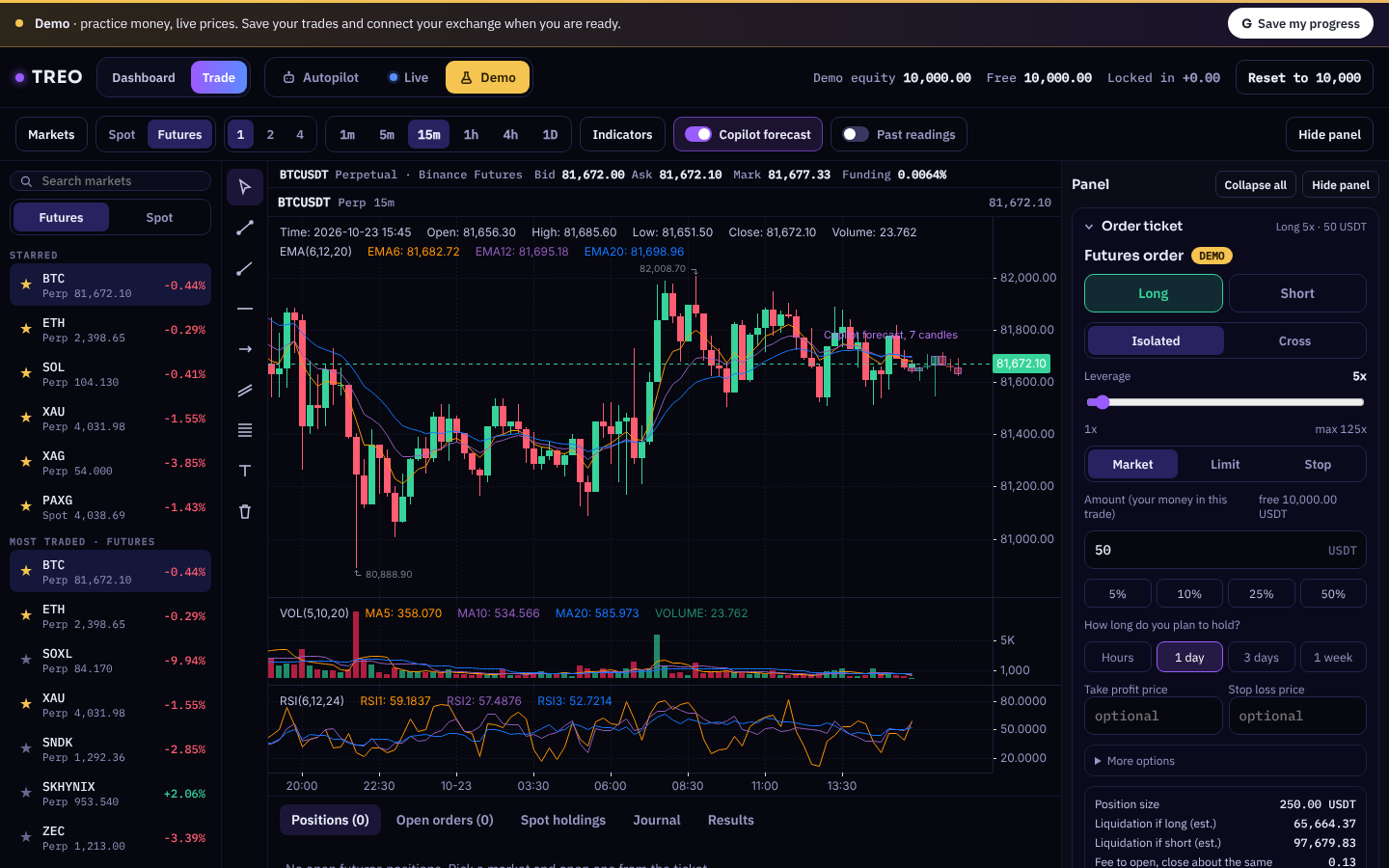
Task: Turn off the Copilot forecast toggle
Action: pyautogui.click(x=698, y=135)
